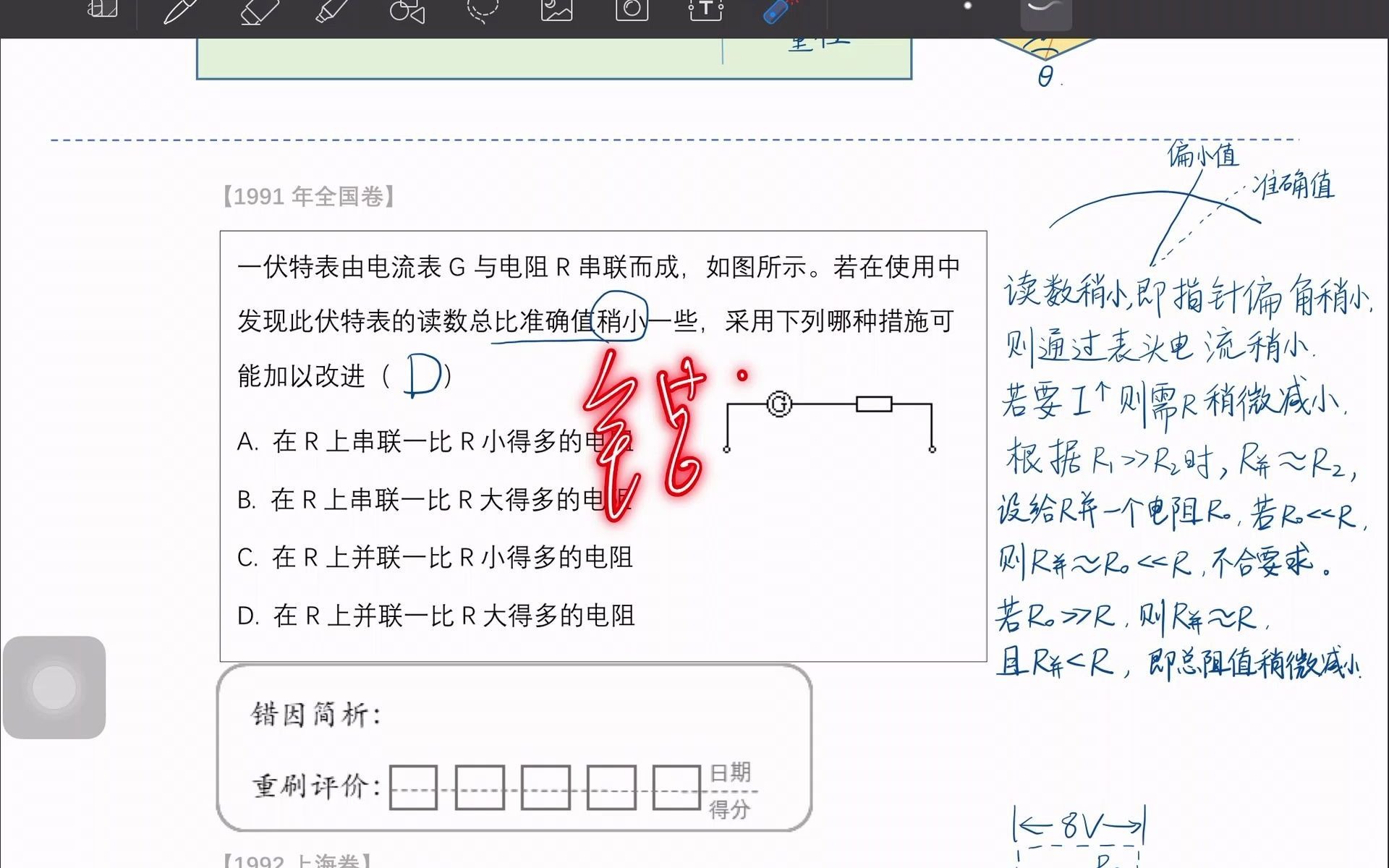Check the last box before 日期

675,788
